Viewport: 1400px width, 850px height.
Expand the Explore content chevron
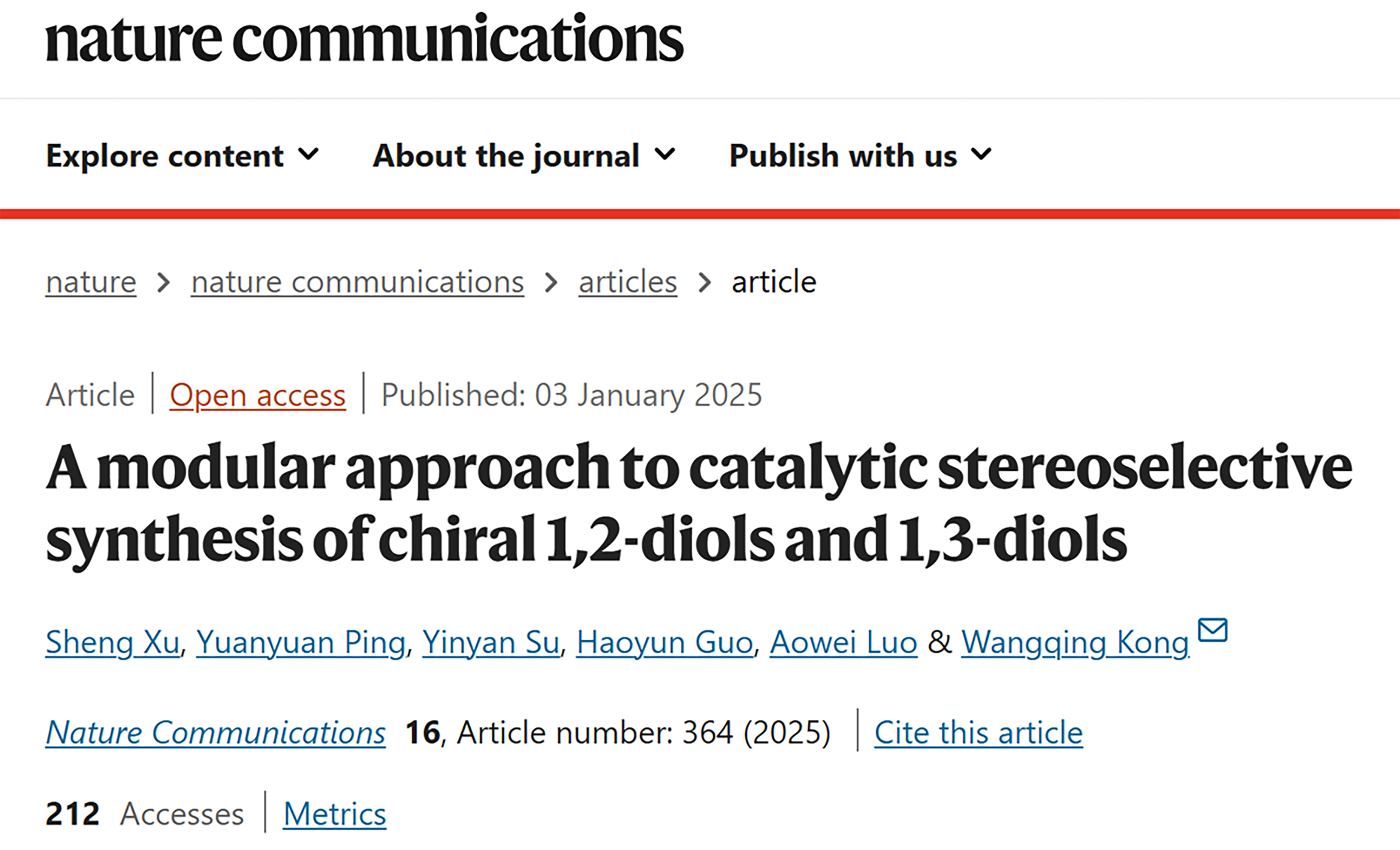[x=309, y=154]
